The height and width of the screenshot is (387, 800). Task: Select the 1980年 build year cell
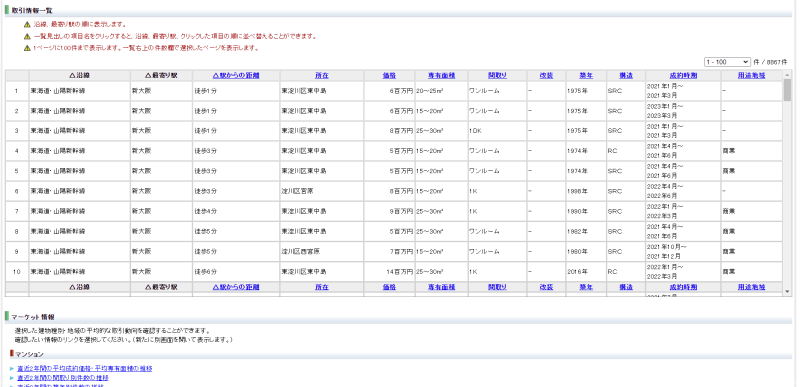(x=586, y=251)
